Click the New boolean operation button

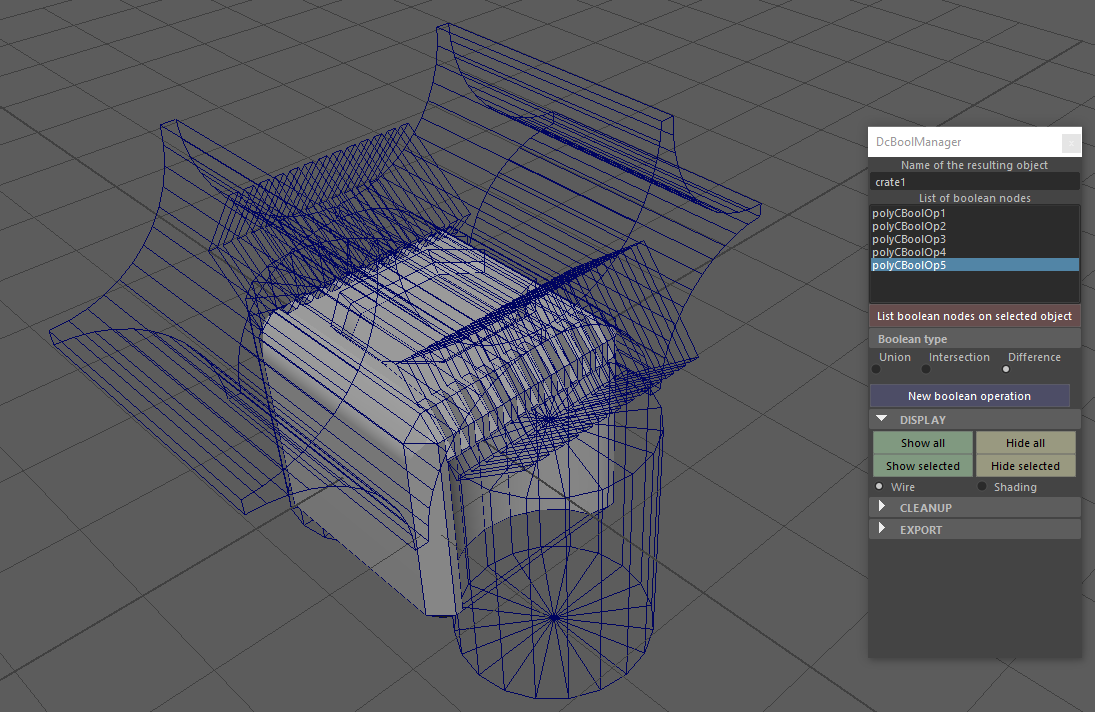coord(969,396)
